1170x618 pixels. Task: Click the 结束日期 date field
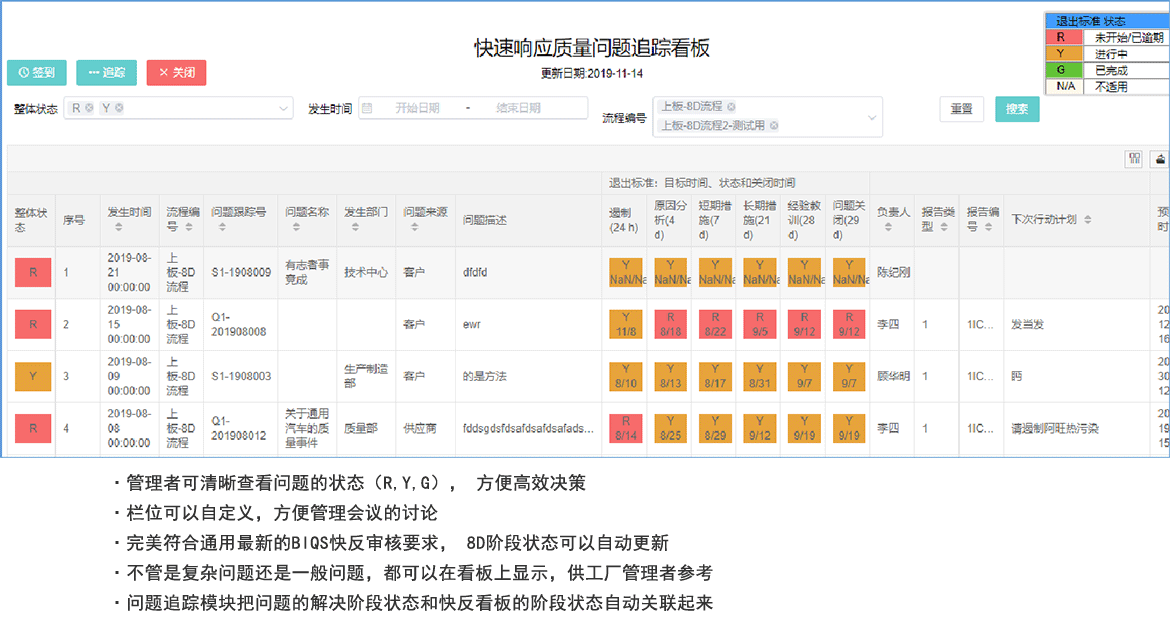coord(518,108)
